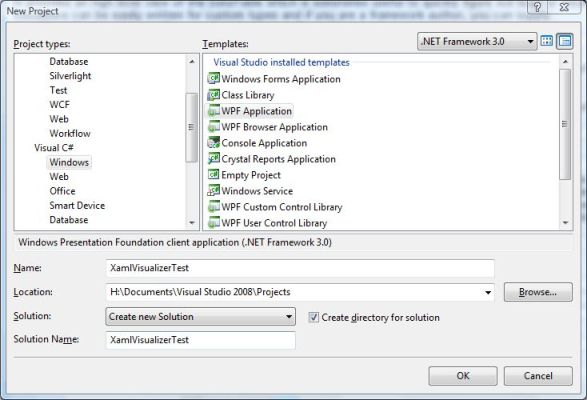This screenshot has width=587, height=400.
Task: Open the .NET Framework 3.0 version dropdown
Action: click(x=477, y=41)
